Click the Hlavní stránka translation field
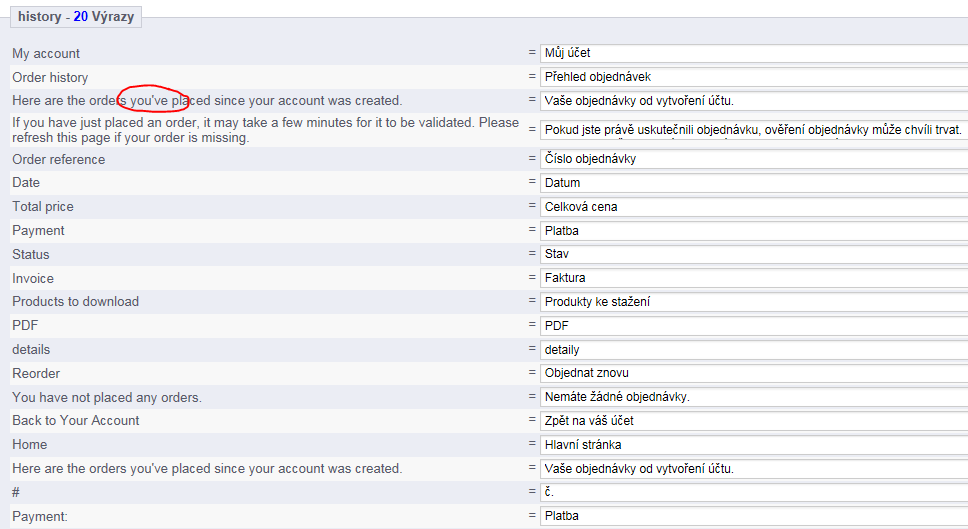Viewport: 968px width, 529px height. point(752,445)
